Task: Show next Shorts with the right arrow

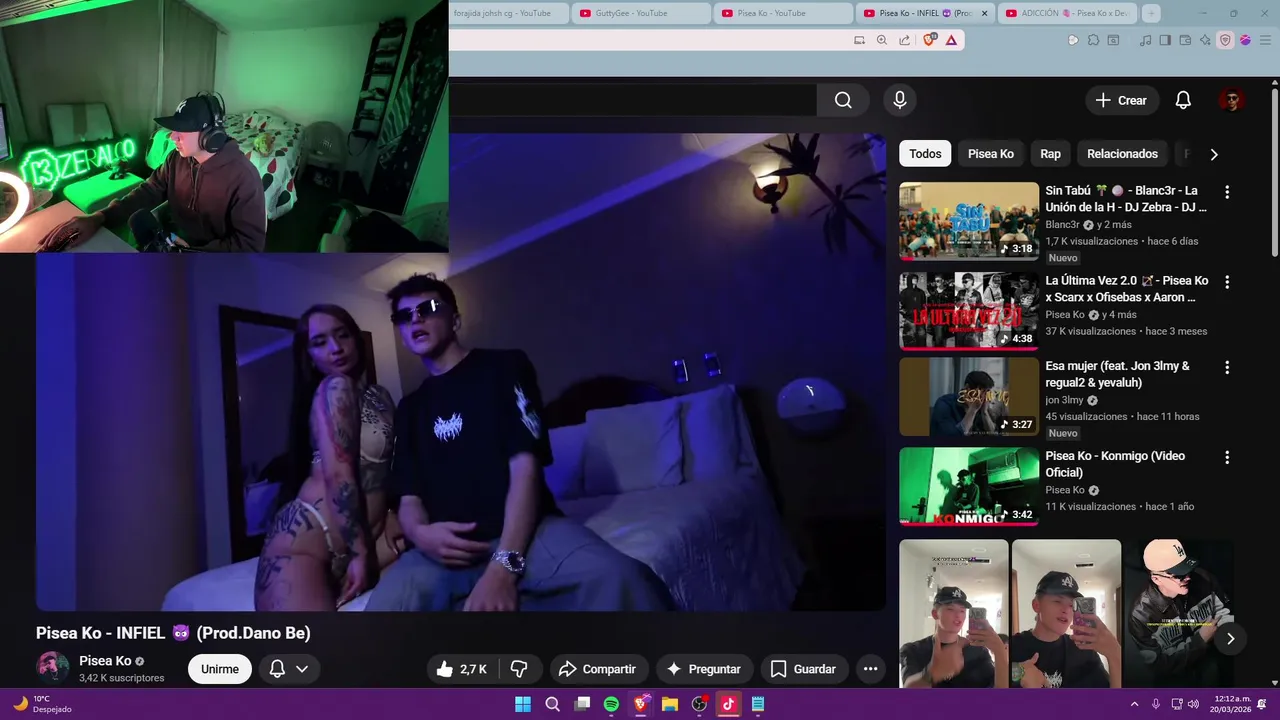Action: coord(1230,639)
